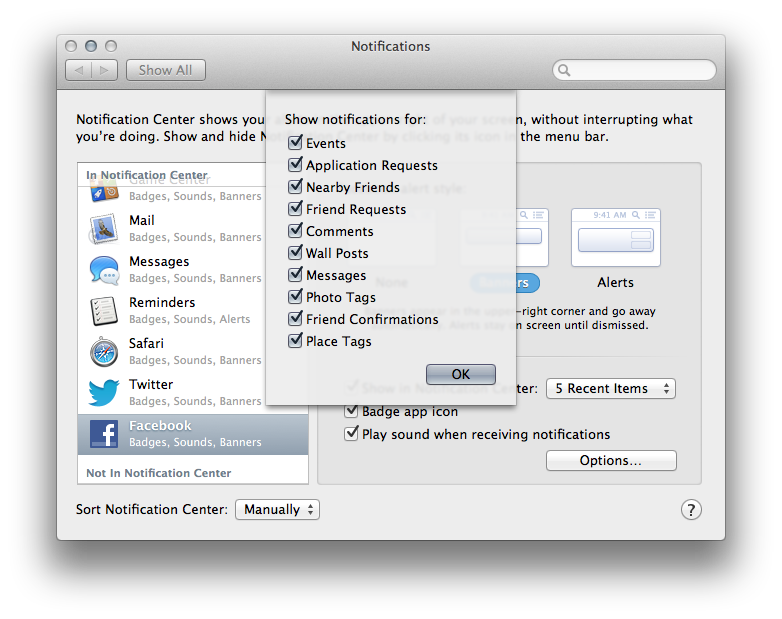The image size is (782, 619).
Task: Select the Mail app icon
Action: pyautogui.click(x=104, y=229)
